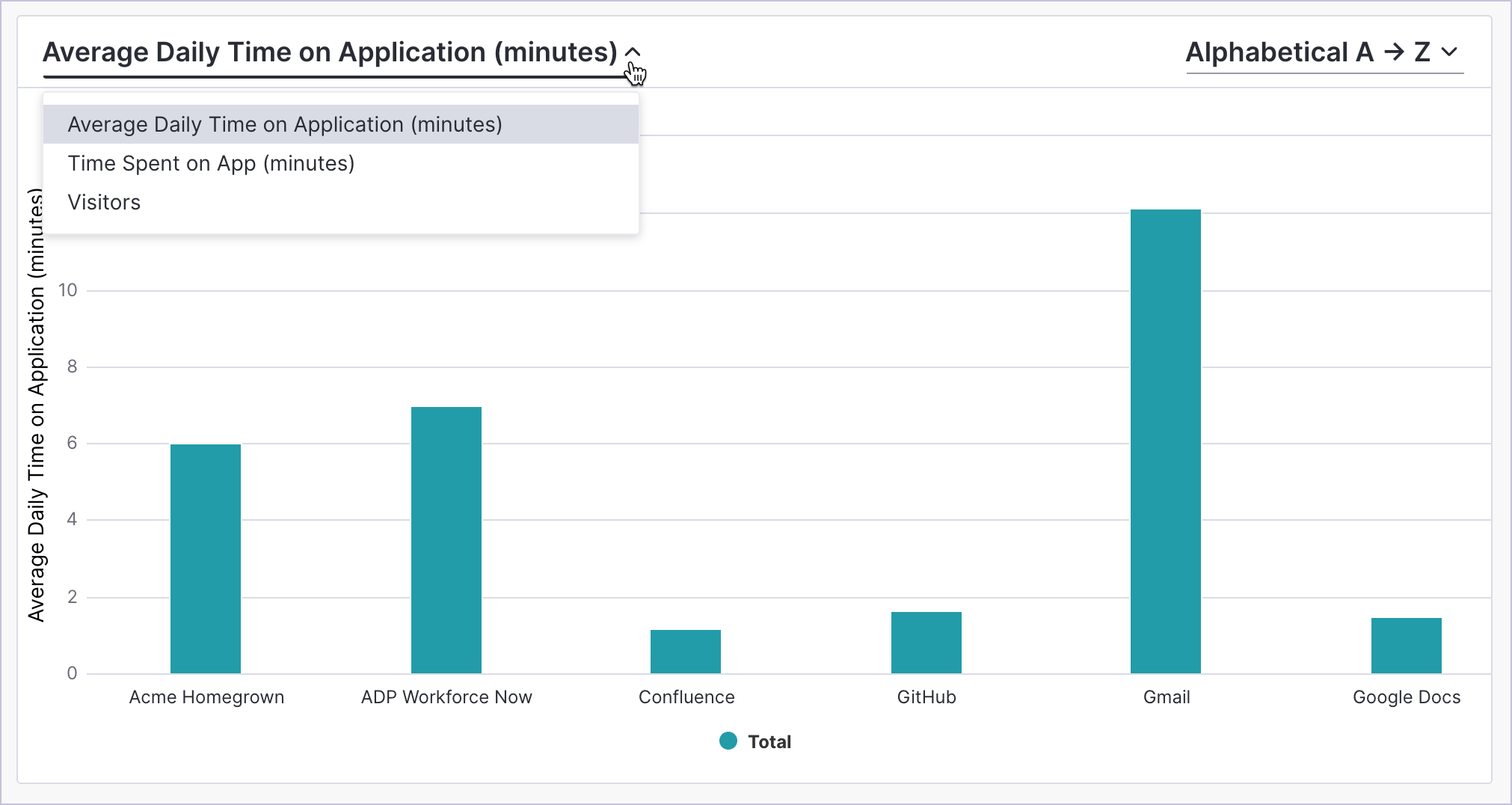Click the GitHub axis label
Screen dimensions: 1512x805
pyautogui.click(x=926, y=697)
